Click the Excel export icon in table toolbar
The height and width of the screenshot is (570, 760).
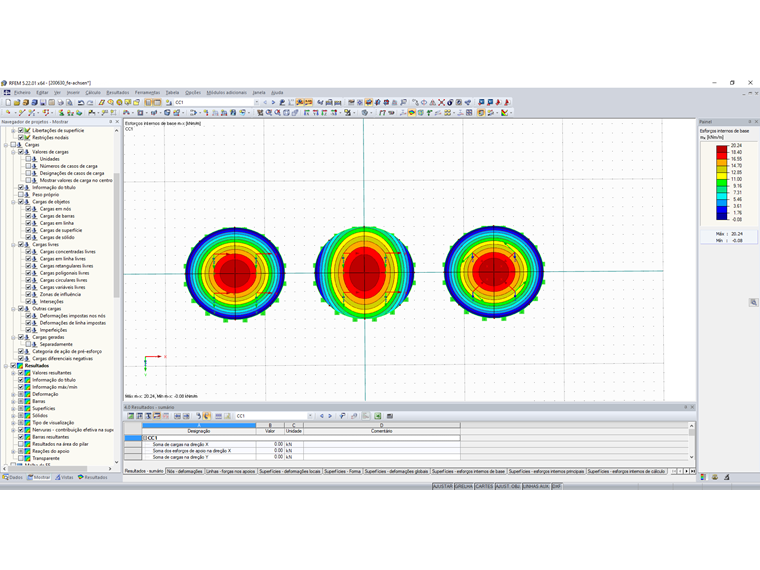click(378, 416)
